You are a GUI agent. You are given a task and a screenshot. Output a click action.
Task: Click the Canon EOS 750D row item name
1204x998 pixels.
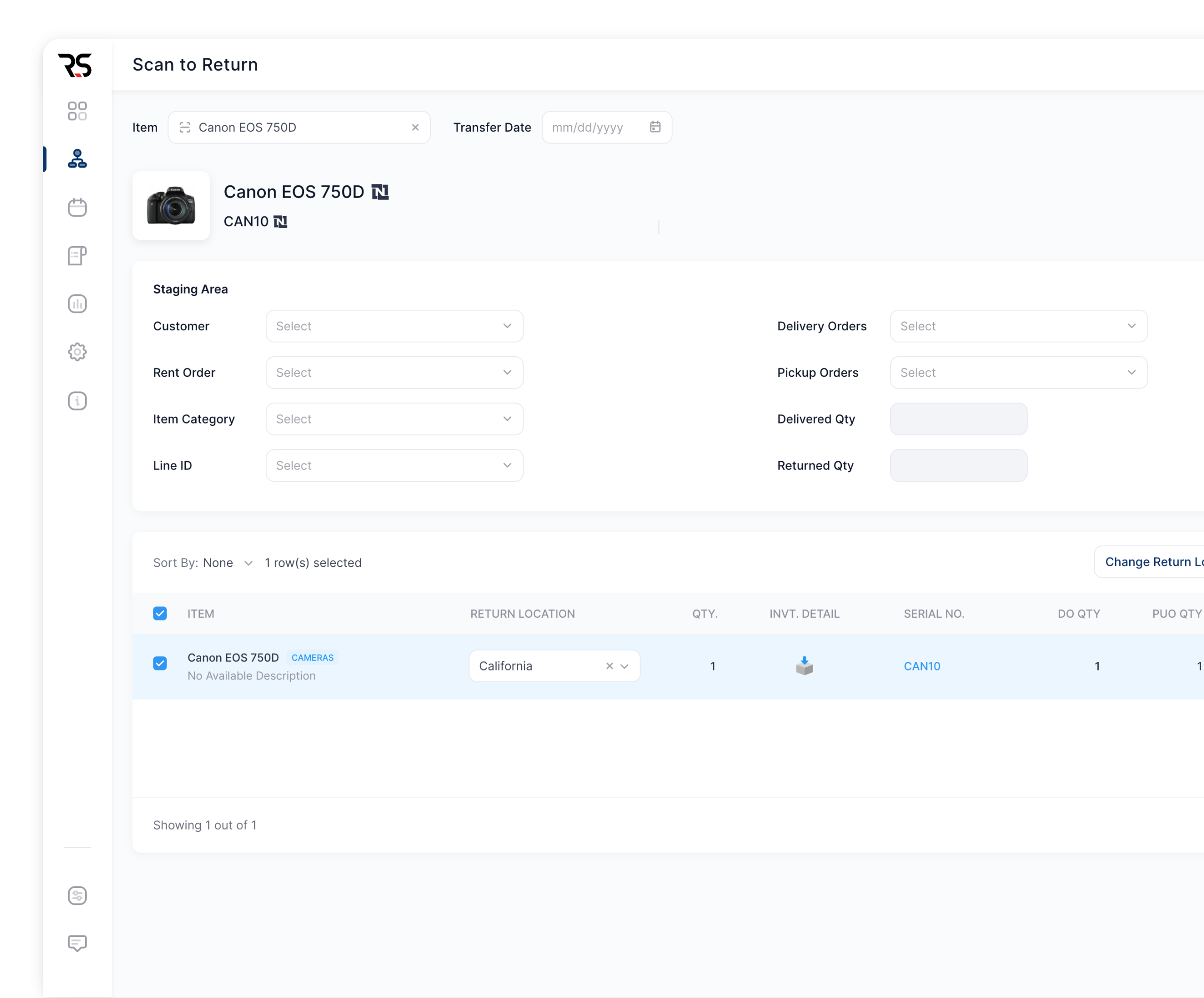click(x=233, y=657)
